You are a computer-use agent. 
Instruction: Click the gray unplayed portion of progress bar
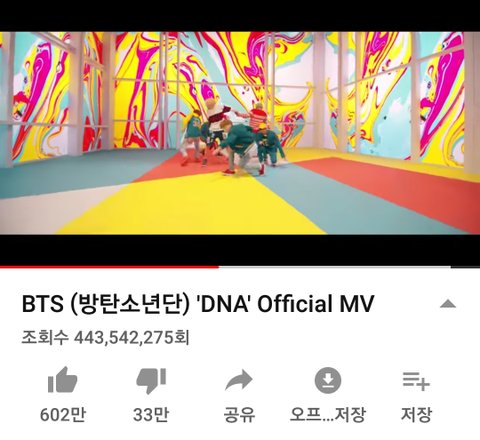tap(335, 267)
